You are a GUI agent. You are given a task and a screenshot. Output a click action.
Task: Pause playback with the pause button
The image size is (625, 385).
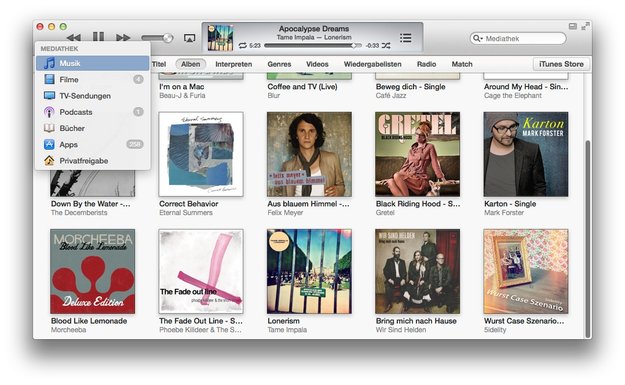98,37
